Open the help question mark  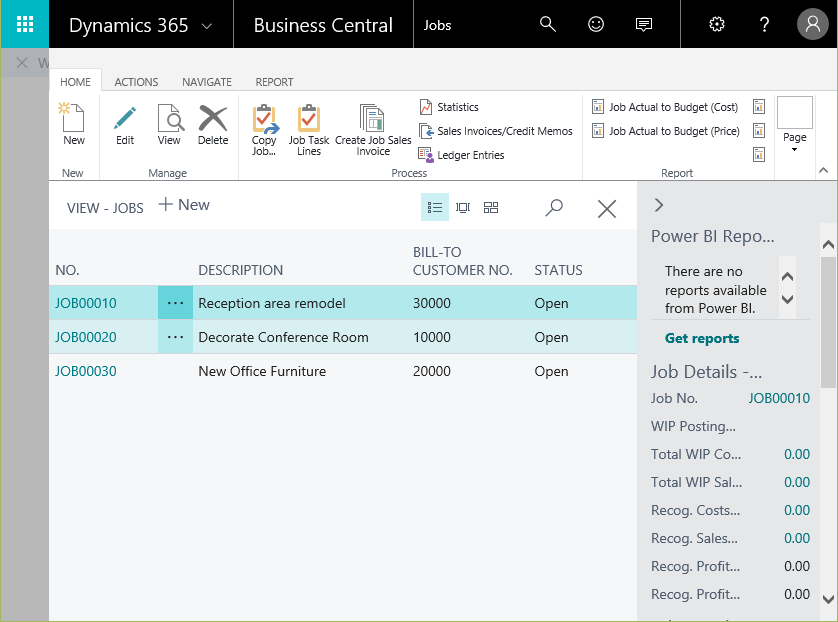tap(764, 24)
